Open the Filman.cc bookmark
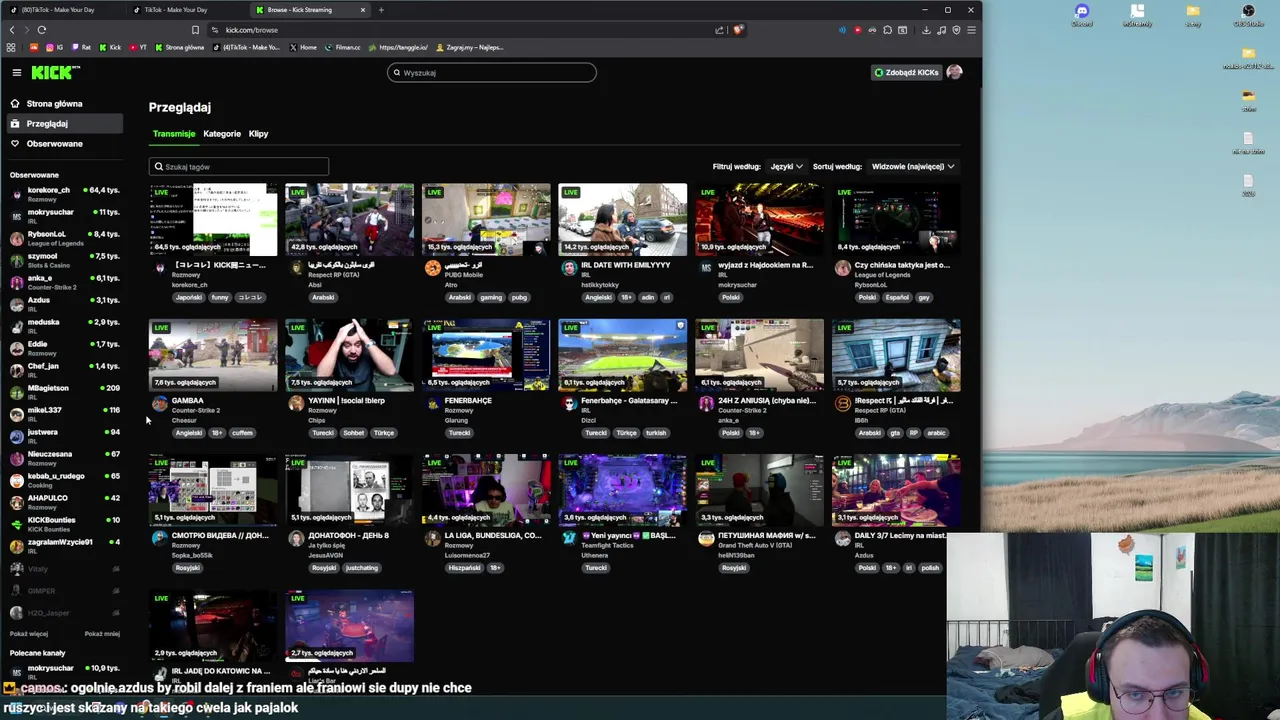The image size is (1280, 720). tap(343, 47)
